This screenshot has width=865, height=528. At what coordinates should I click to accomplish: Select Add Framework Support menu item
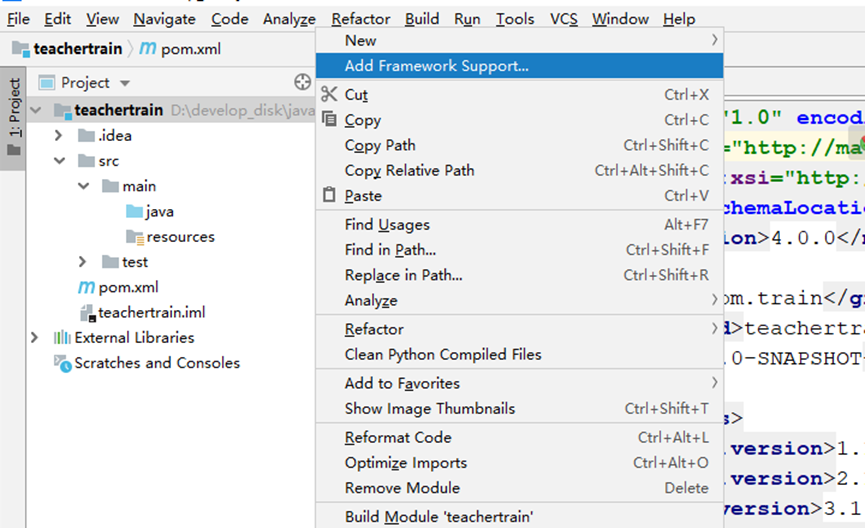(436, 66)
